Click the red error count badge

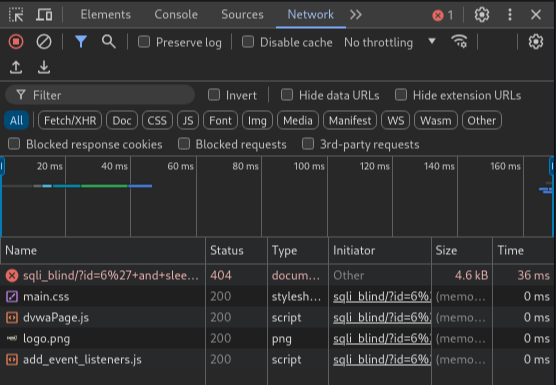pyautogui.click(x=443, y=15)
